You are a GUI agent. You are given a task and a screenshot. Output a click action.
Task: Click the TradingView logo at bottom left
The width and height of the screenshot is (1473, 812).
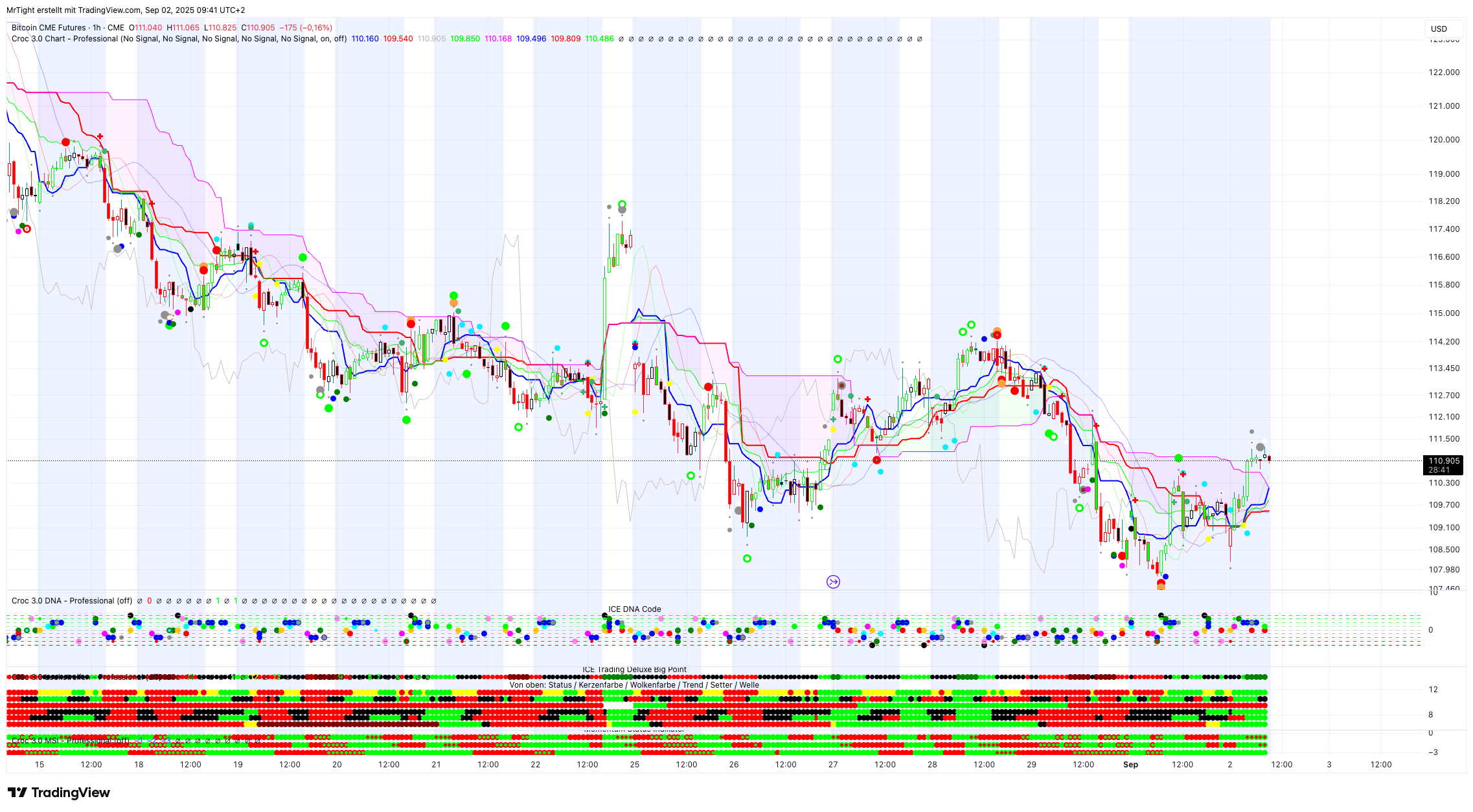point(58,793)
